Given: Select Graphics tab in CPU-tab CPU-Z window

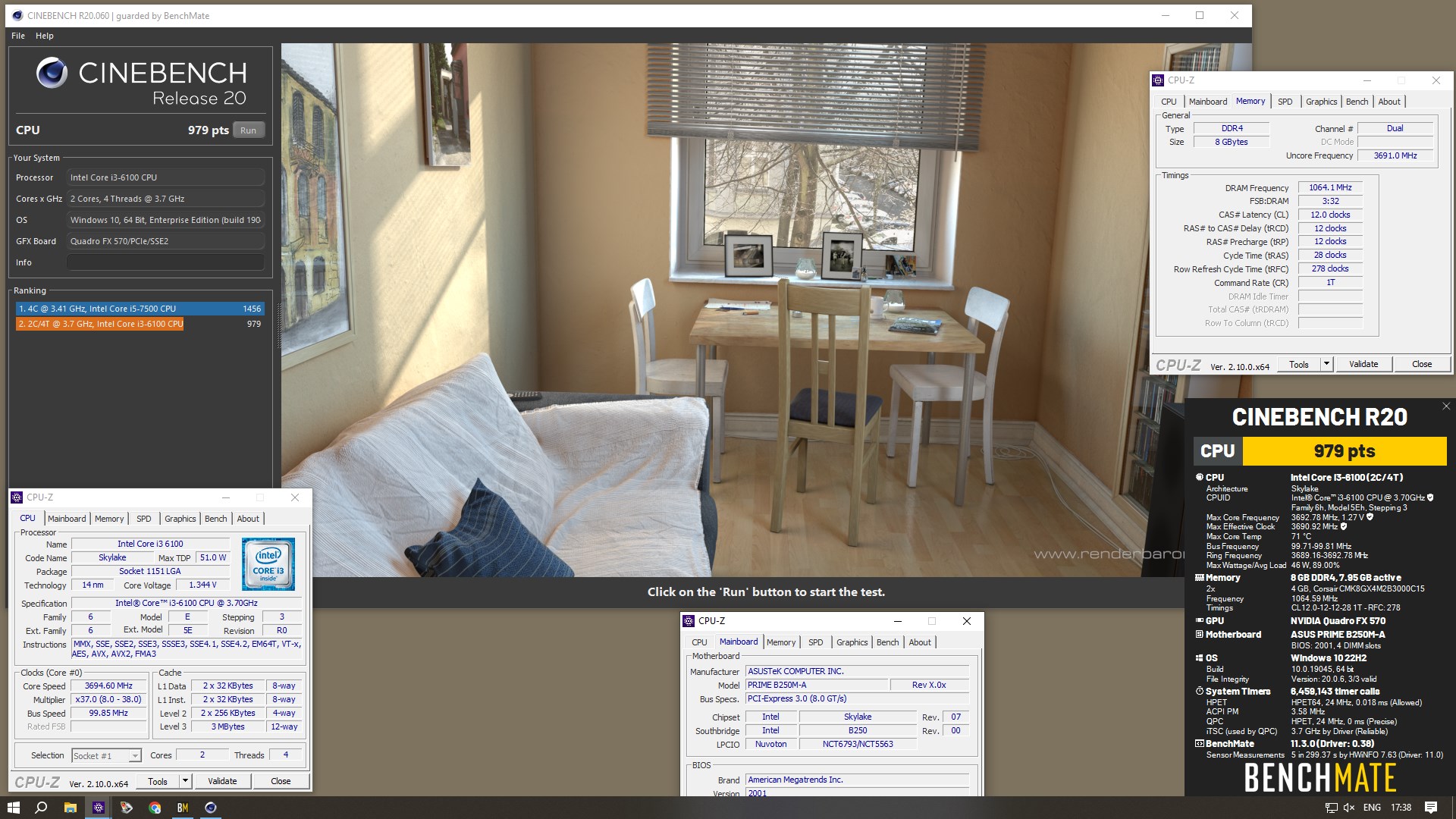Looking at the screenshot, I should pos(180,519).
